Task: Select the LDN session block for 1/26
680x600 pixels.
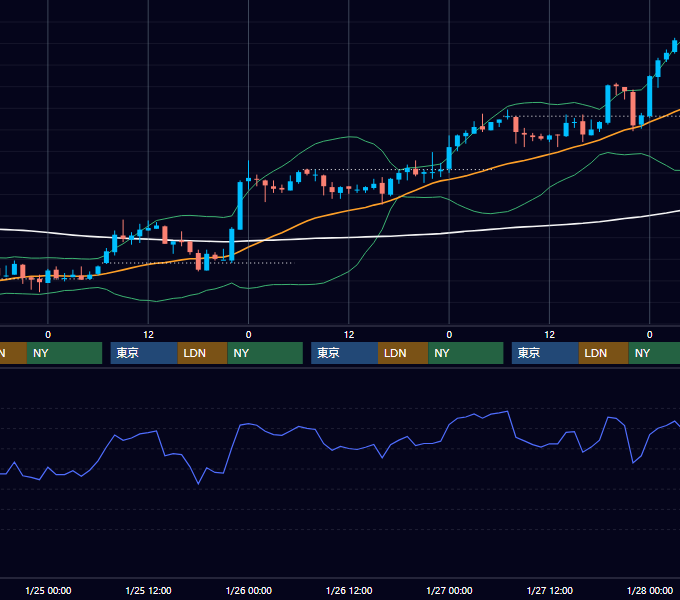Action: (403, 353)
